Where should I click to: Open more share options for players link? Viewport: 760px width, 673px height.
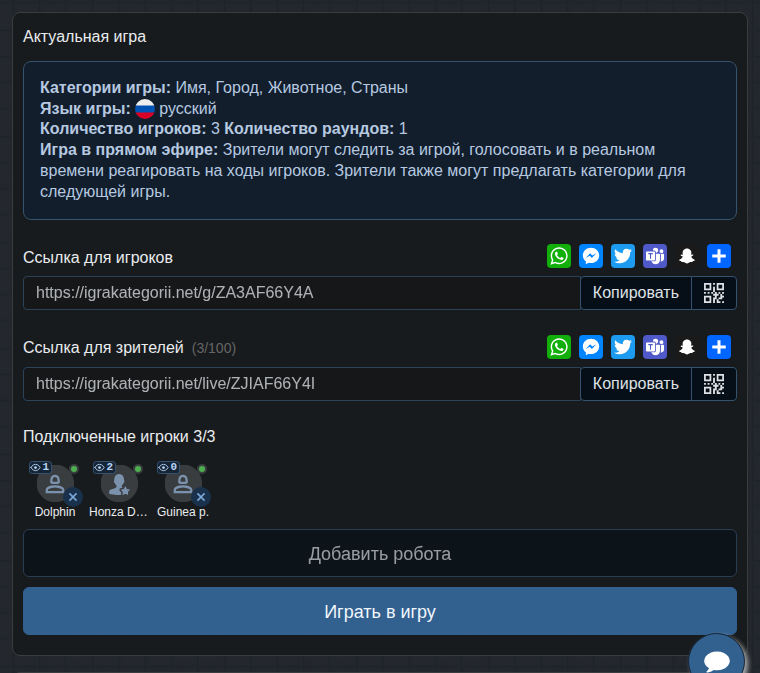pos(719,256)
